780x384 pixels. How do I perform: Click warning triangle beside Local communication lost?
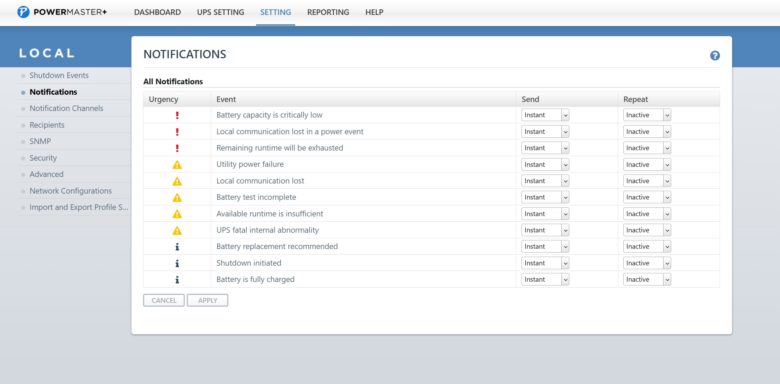(x=177, y=181)
